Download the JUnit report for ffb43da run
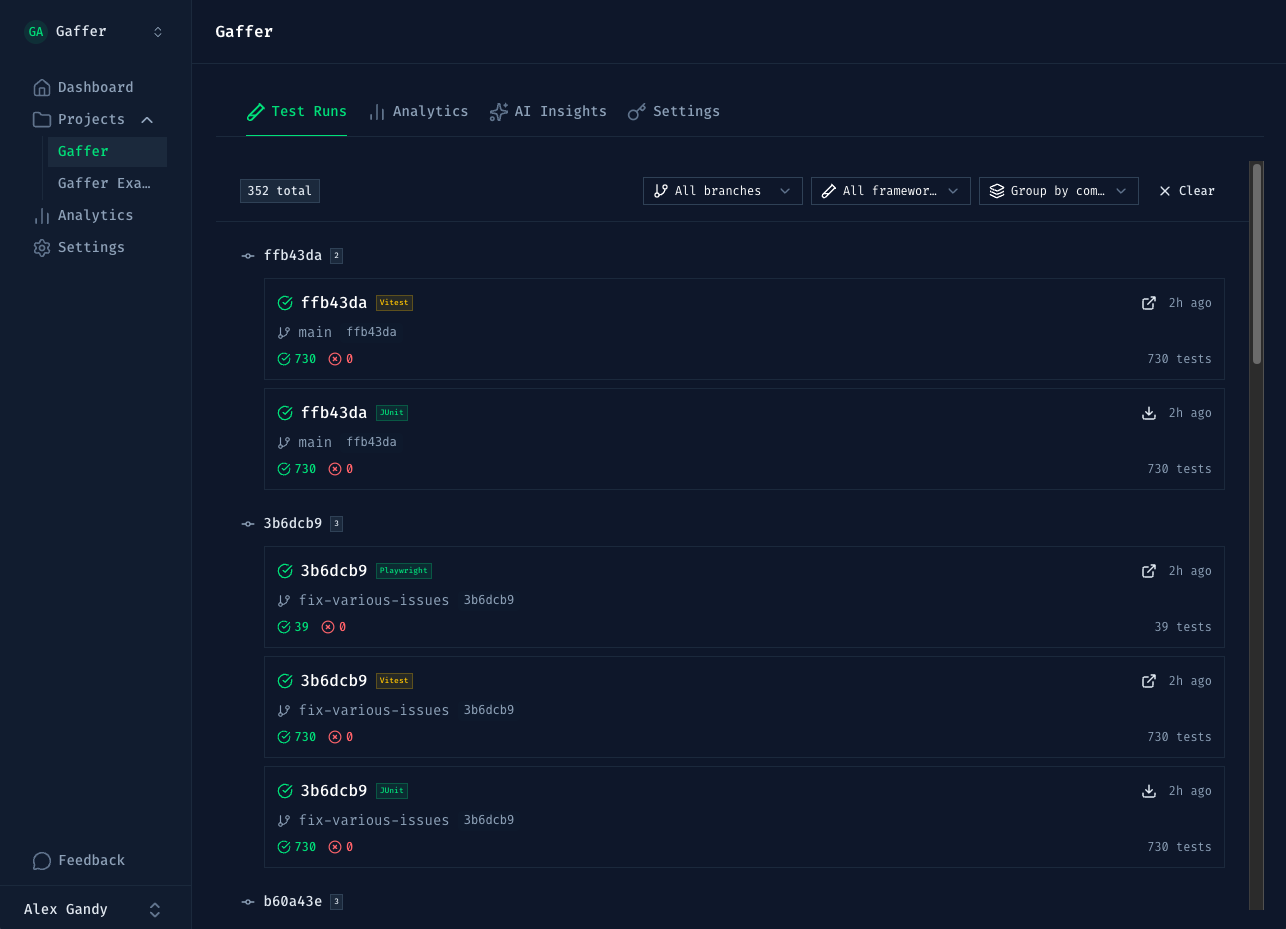Viewport: 1286px width, 929px height. (x=1148, y=413)
